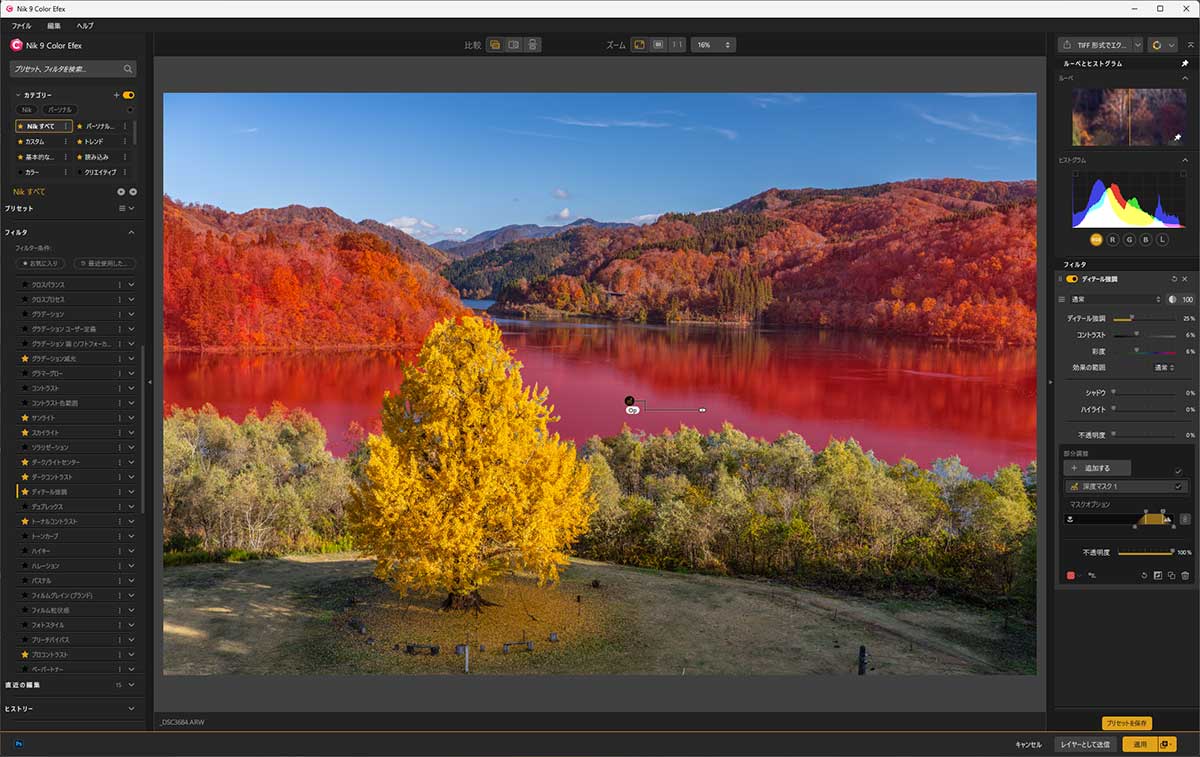Click the pin icon on the loupe panel header
This screenshot has height=757, width=1200.
1185,63
